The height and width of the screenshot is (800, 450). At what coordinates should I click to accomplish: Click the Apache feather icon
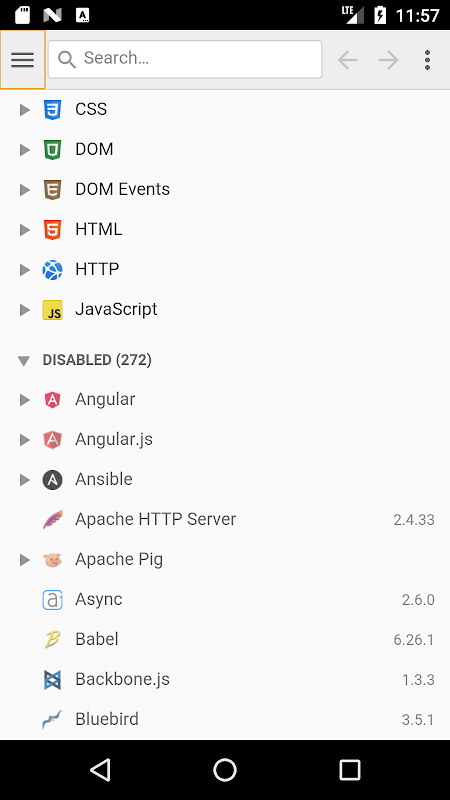pyautogui.click(x=52, y=519)
